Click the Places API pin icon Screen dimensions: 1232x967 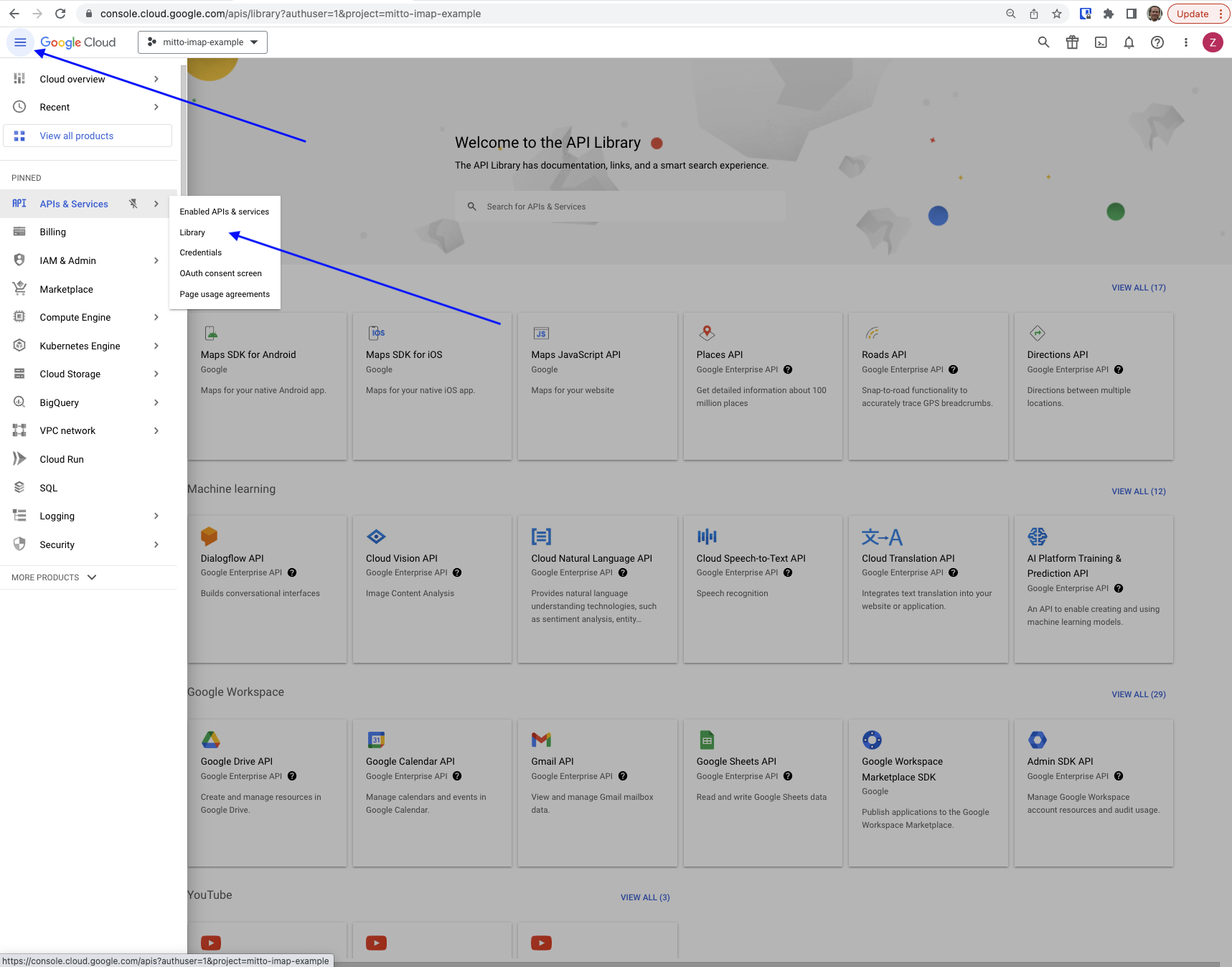pos(707,333)
